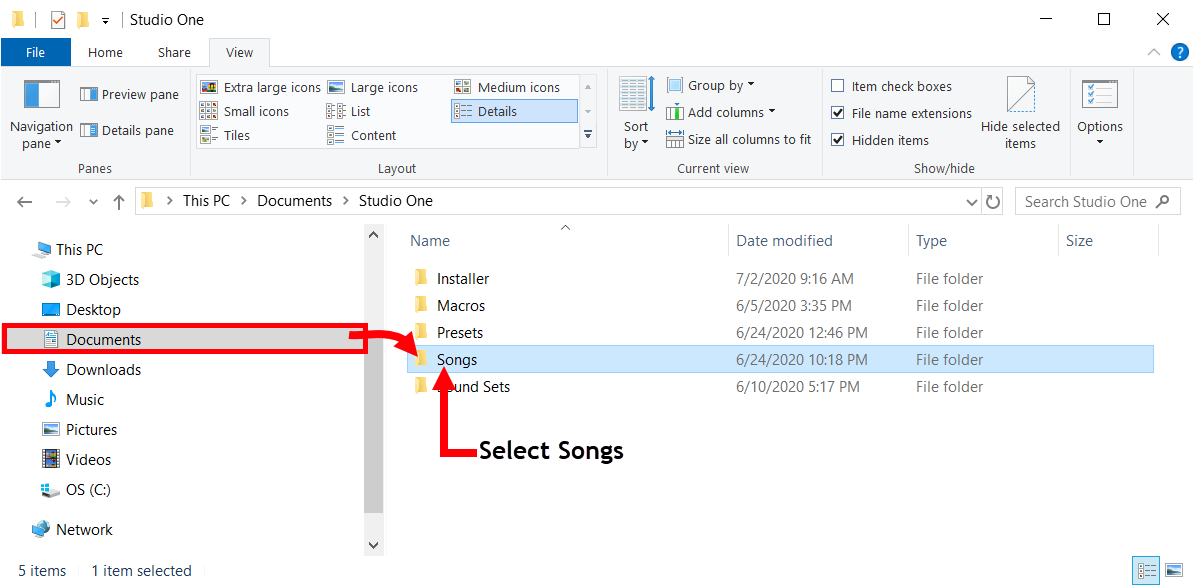Screen dimensions: 1194x586
Task: Select the Macros folder
Action: pyautogui.click(x=461, y=306)
